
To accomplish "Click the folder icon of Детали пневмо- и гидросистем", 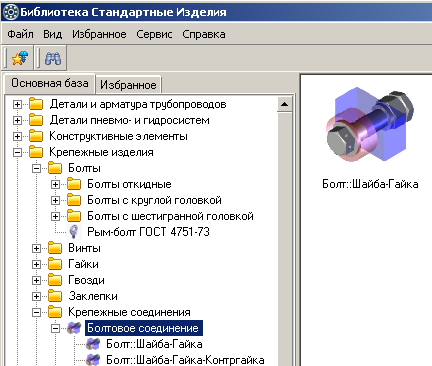I will pyautogui.click(x=36, y=120).
